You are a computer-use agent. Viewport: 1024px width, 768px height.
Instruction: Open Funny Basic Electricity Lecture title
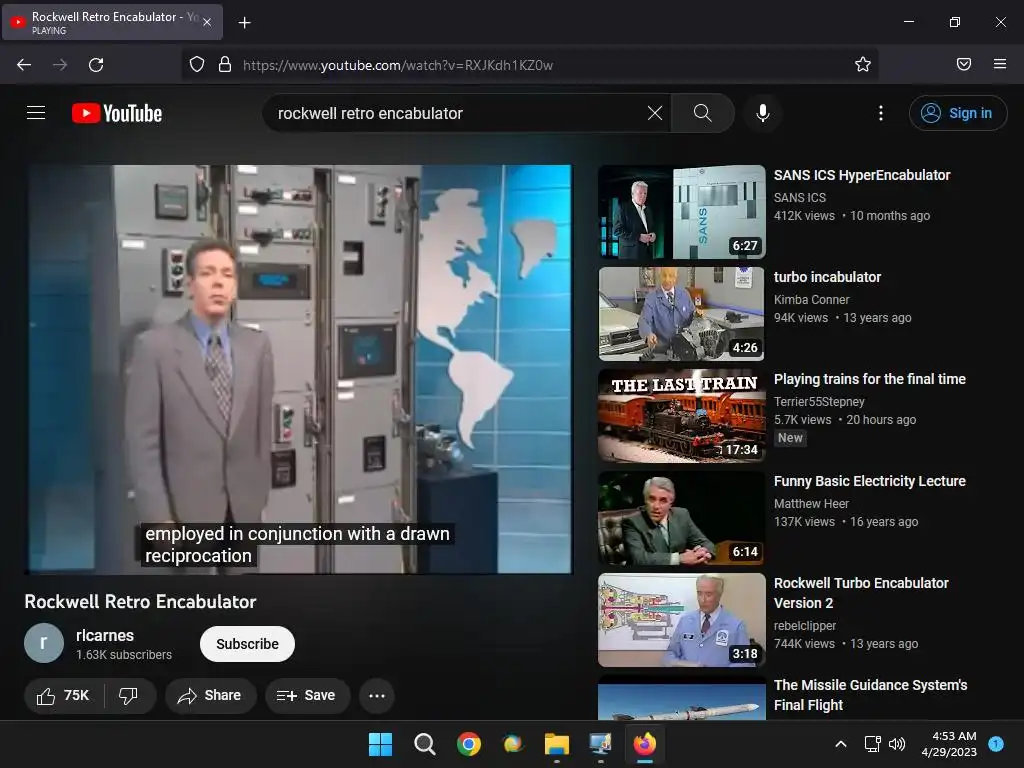[870, 481]
